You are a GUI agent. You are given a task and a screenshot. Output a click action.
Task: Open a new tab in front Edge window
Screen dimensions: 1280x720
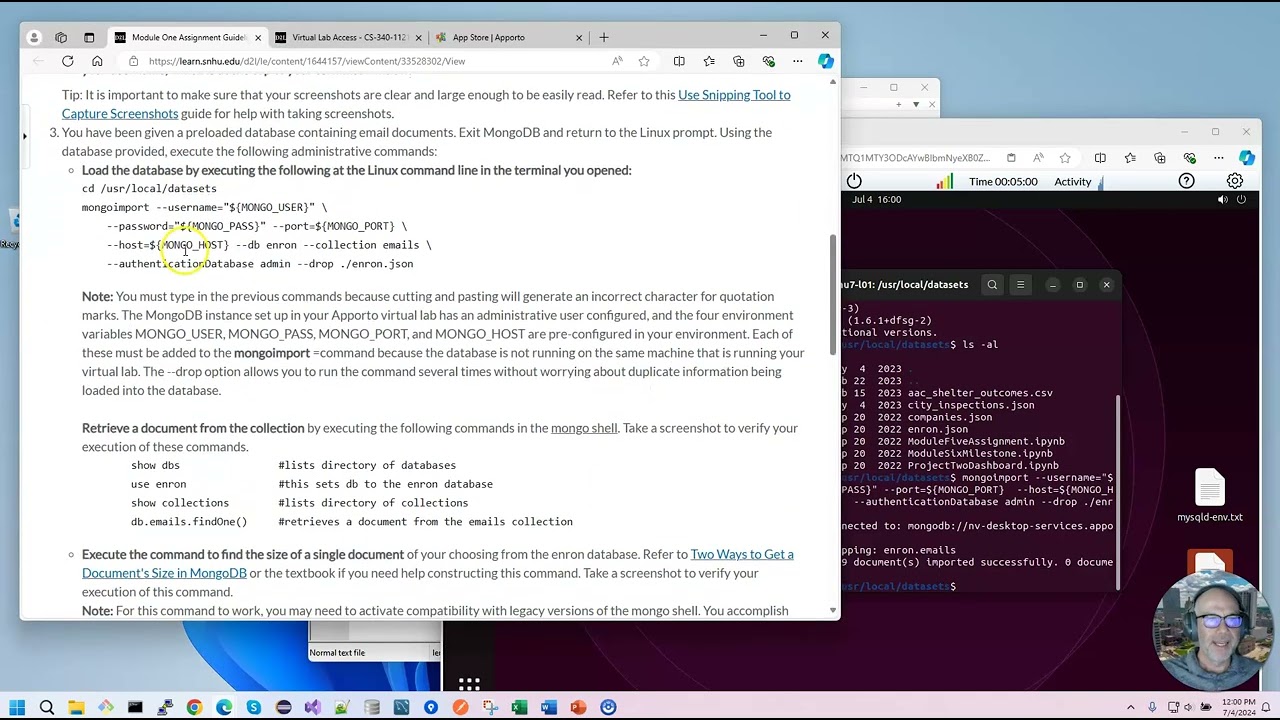click(x=603, y=37)
